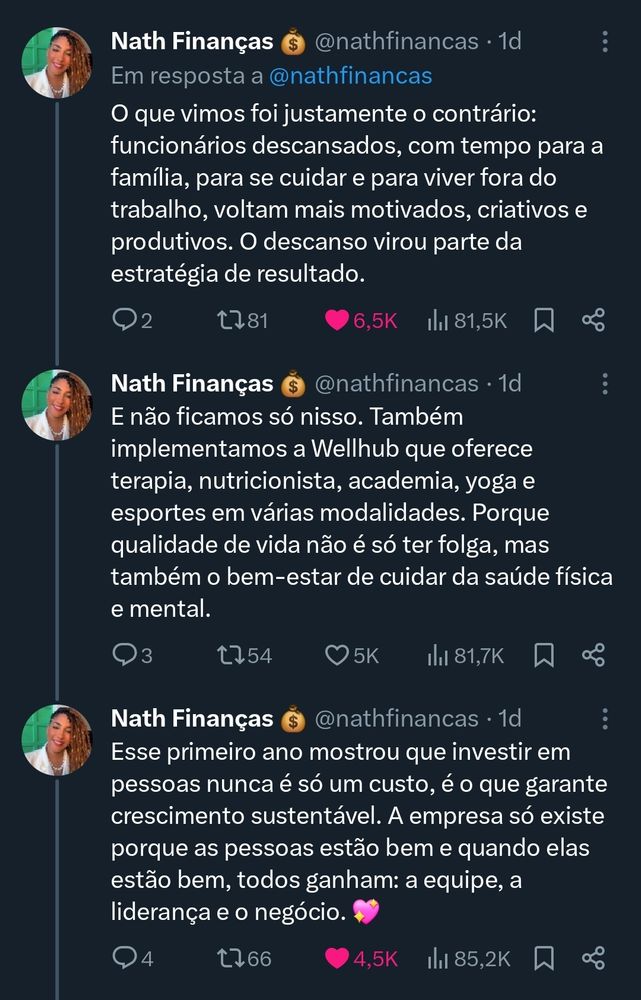Open more options on the Wellhub tweet

pos(604,384)
